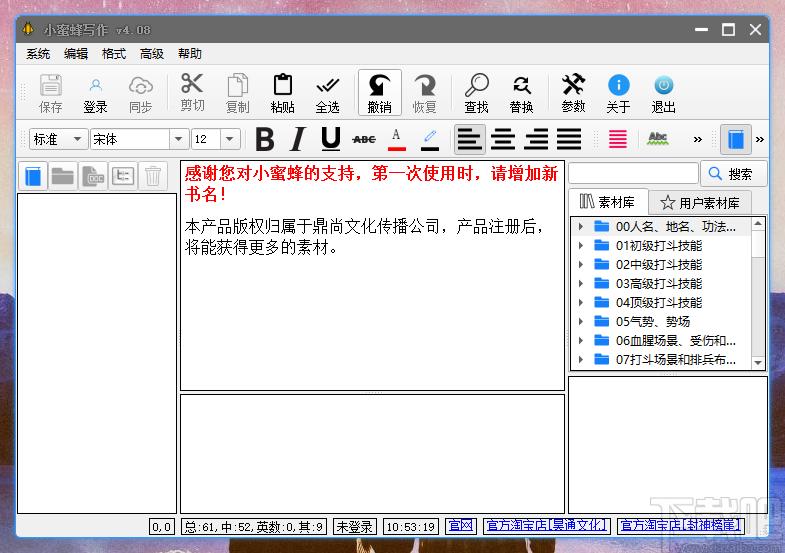Pick the red font color swatch
The width and height of the screenshot is (785, 553).
(x=397, y=139)
